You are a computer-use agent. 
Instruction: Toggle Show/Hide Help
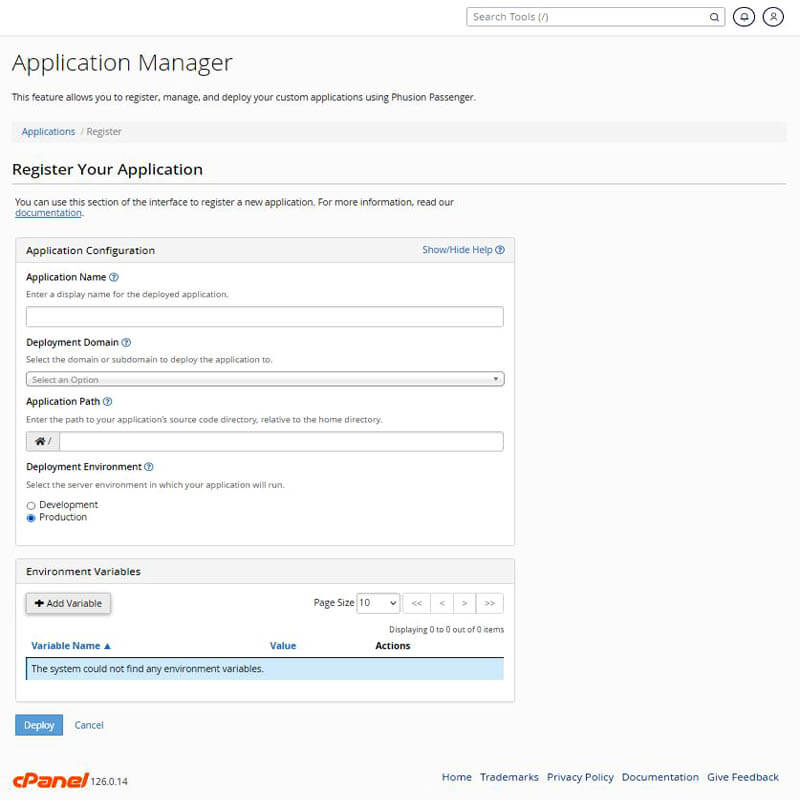pos(464,250)
